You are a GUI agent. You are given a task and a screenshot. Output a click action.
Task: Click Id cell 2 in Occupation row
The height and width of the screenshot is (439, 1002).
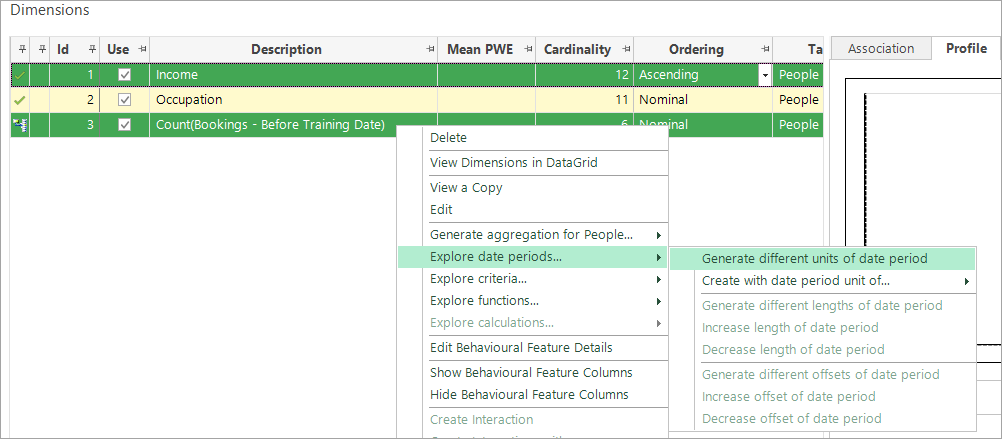(74, 100)
